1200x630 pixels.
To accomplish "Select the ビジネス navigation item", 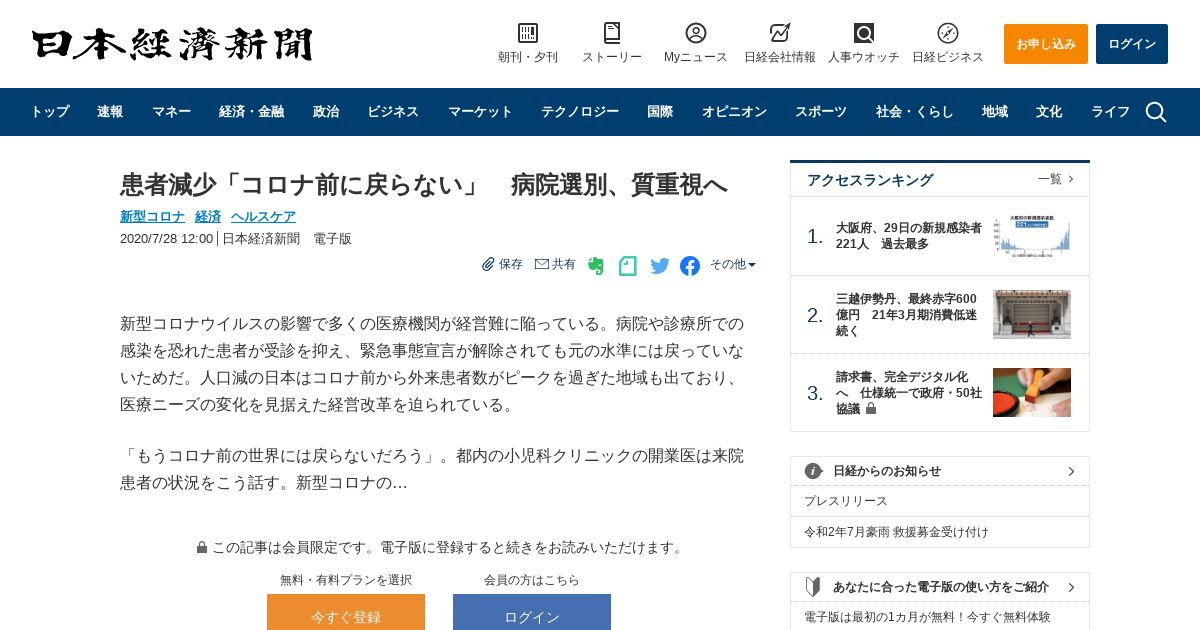I will tap(393, 112).
